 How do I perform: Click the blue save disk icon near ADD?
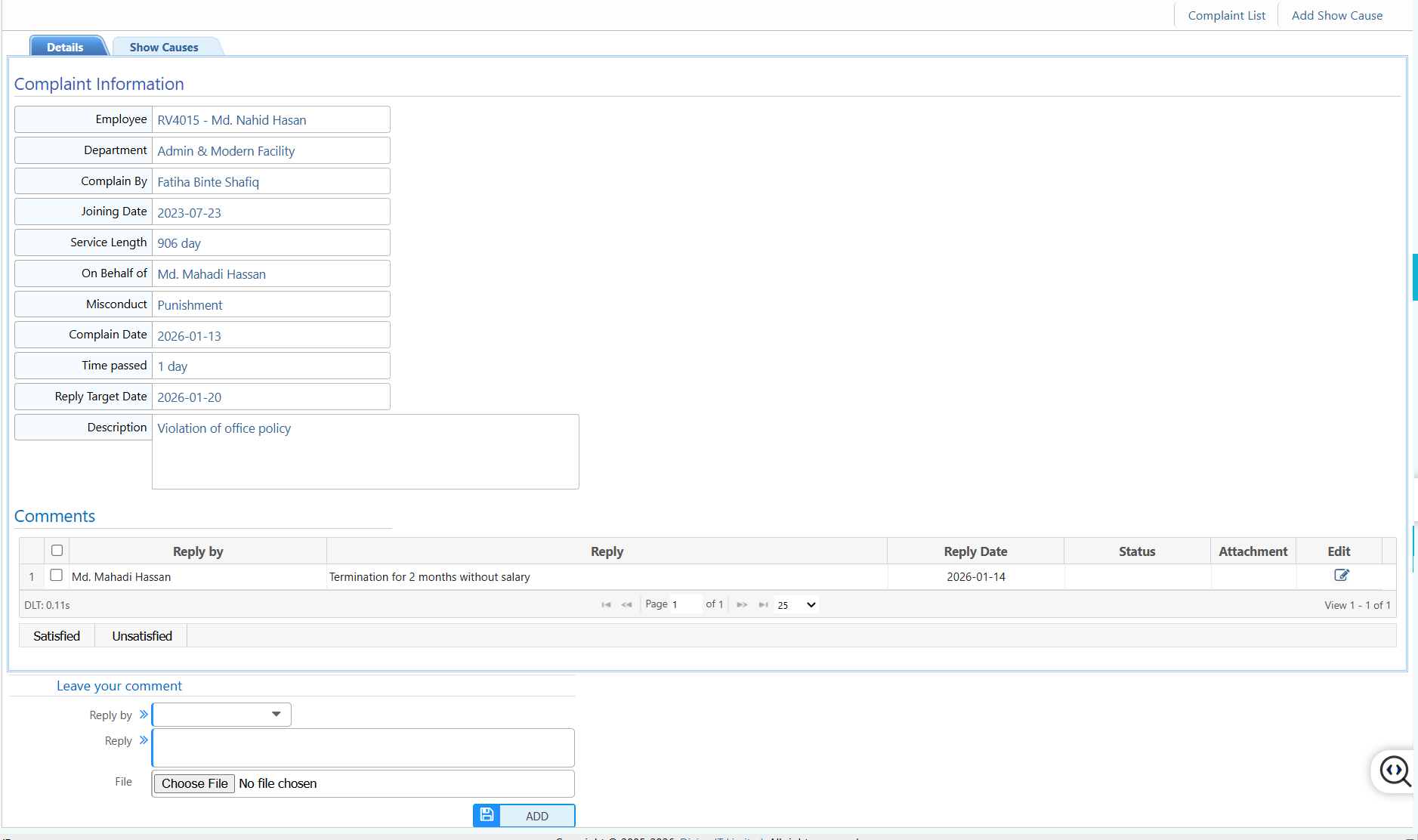click(487, 815)
